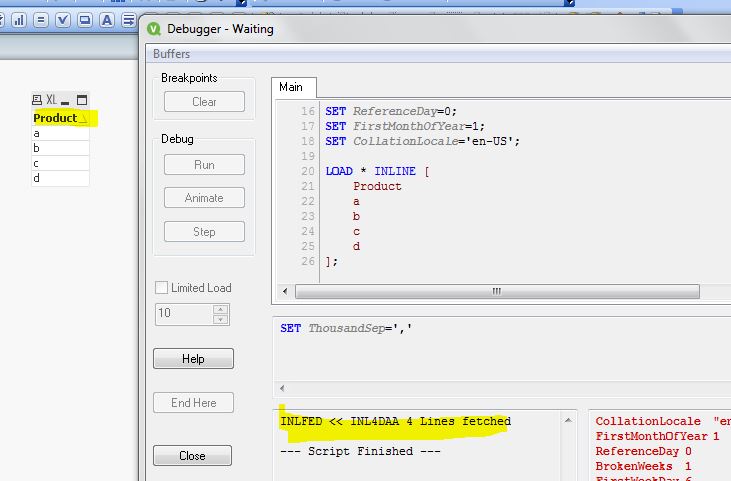The width and height of the screenshot is (731, 481).
Task: Click the Close button in the Debugger
Action: click(192, 455)
